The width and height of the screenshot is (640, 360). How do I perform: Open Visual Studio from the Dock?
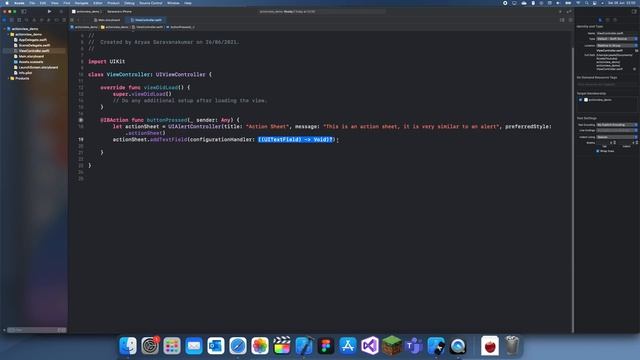tap(370, 346)
